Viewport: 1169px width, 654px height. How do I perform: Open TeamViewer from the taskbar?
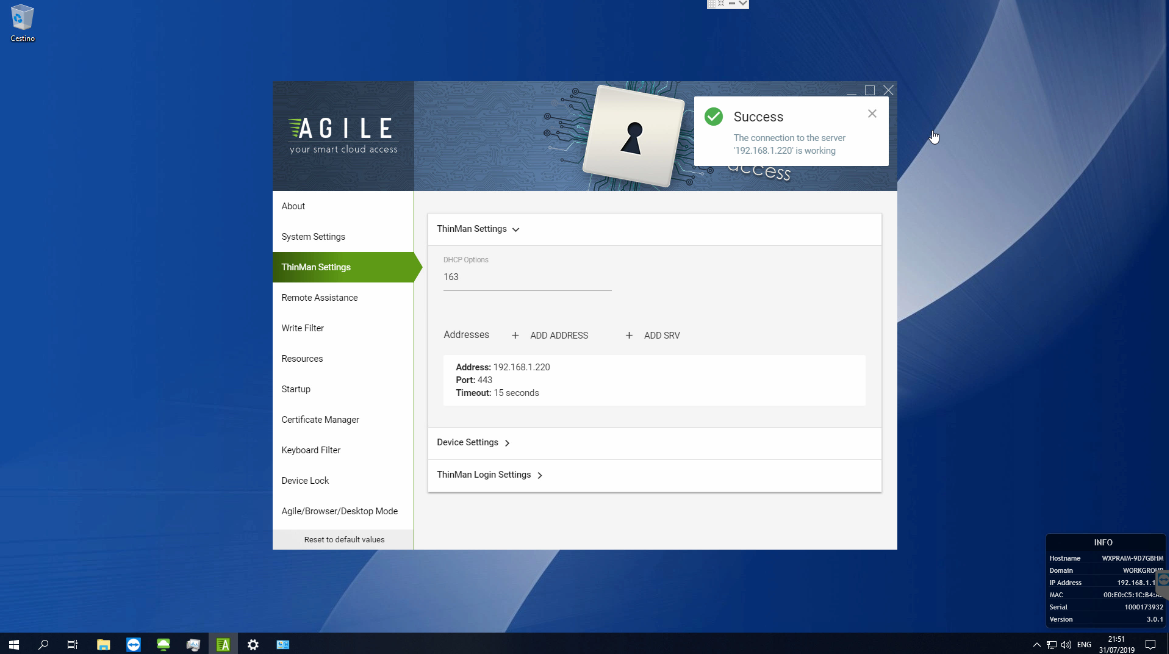pyautogui.click(x=133, y=644)
